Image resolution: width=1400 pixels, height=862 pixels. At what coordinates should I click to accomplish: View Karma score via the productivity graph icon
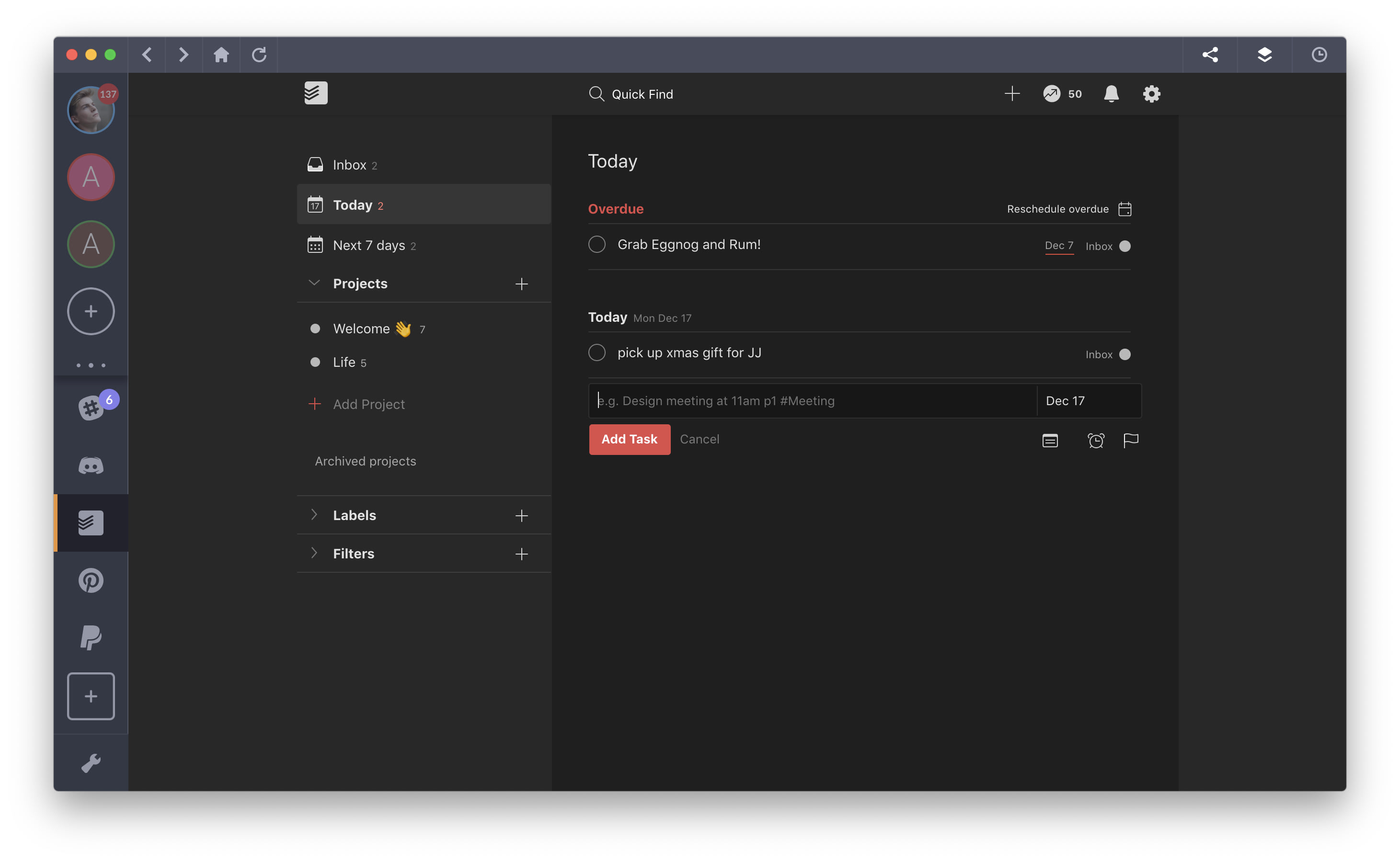(1052, 93)
